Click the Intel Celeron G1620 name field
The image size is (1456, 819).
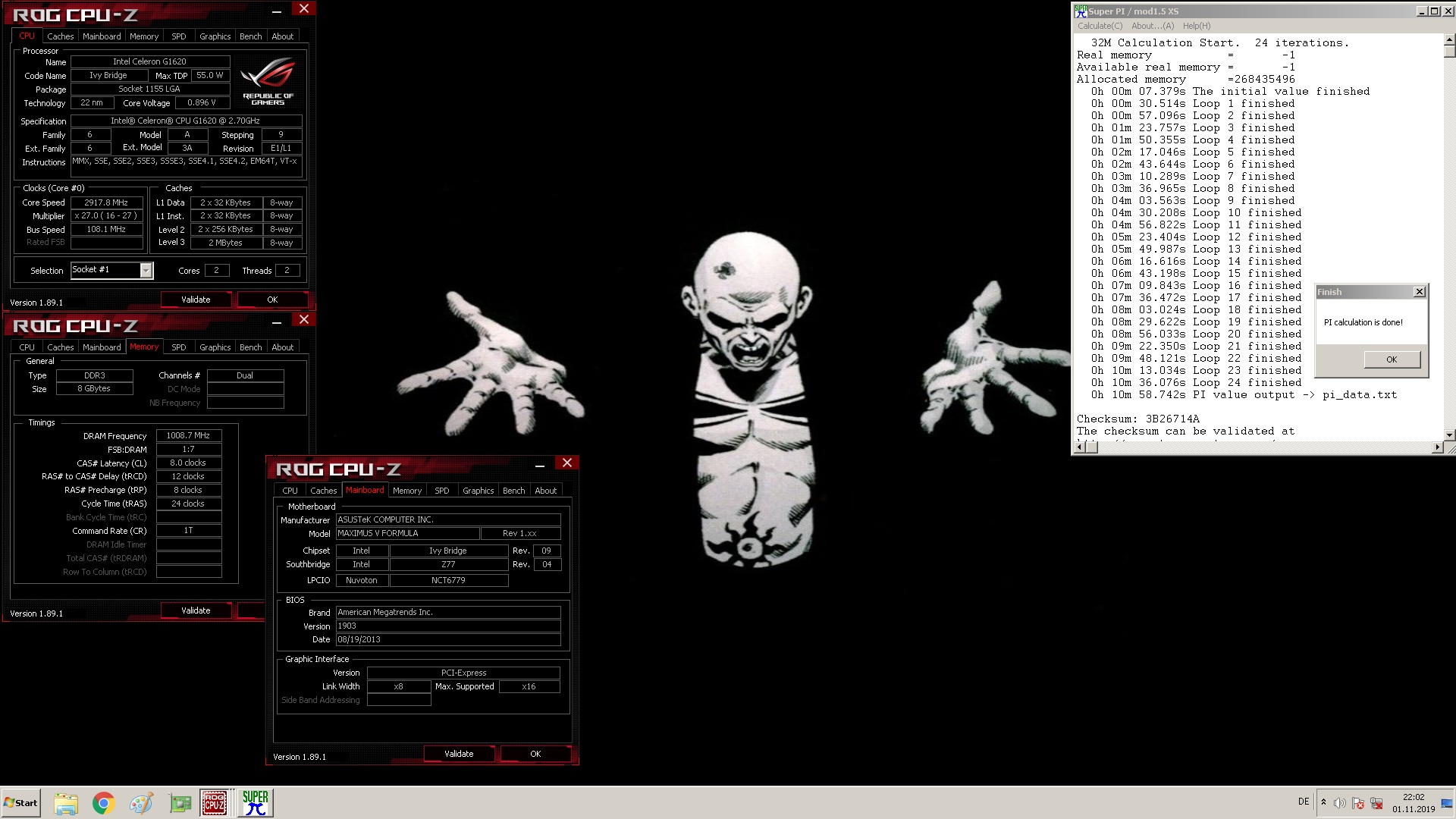[x=150, y=61]
